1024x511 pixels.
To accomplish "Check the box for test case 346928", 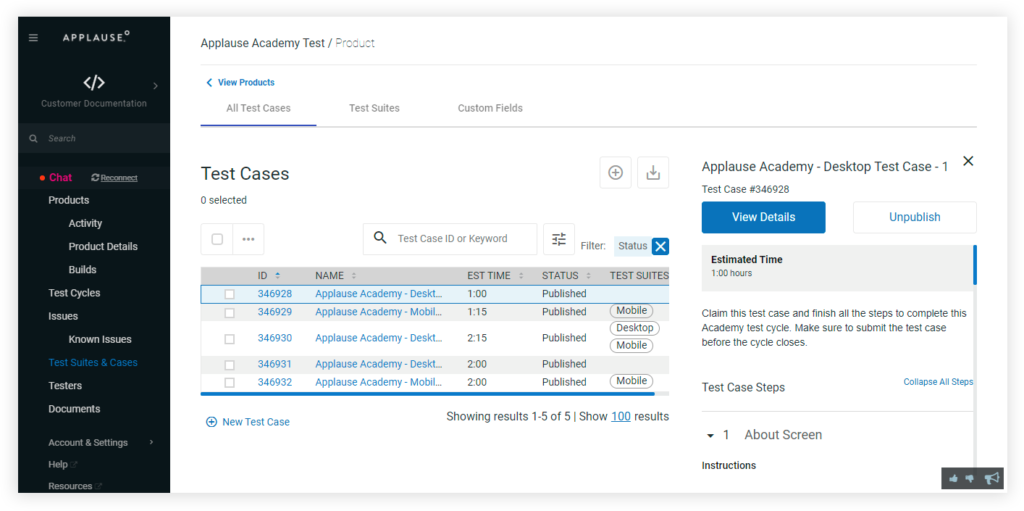I will [x=229, y=295].
